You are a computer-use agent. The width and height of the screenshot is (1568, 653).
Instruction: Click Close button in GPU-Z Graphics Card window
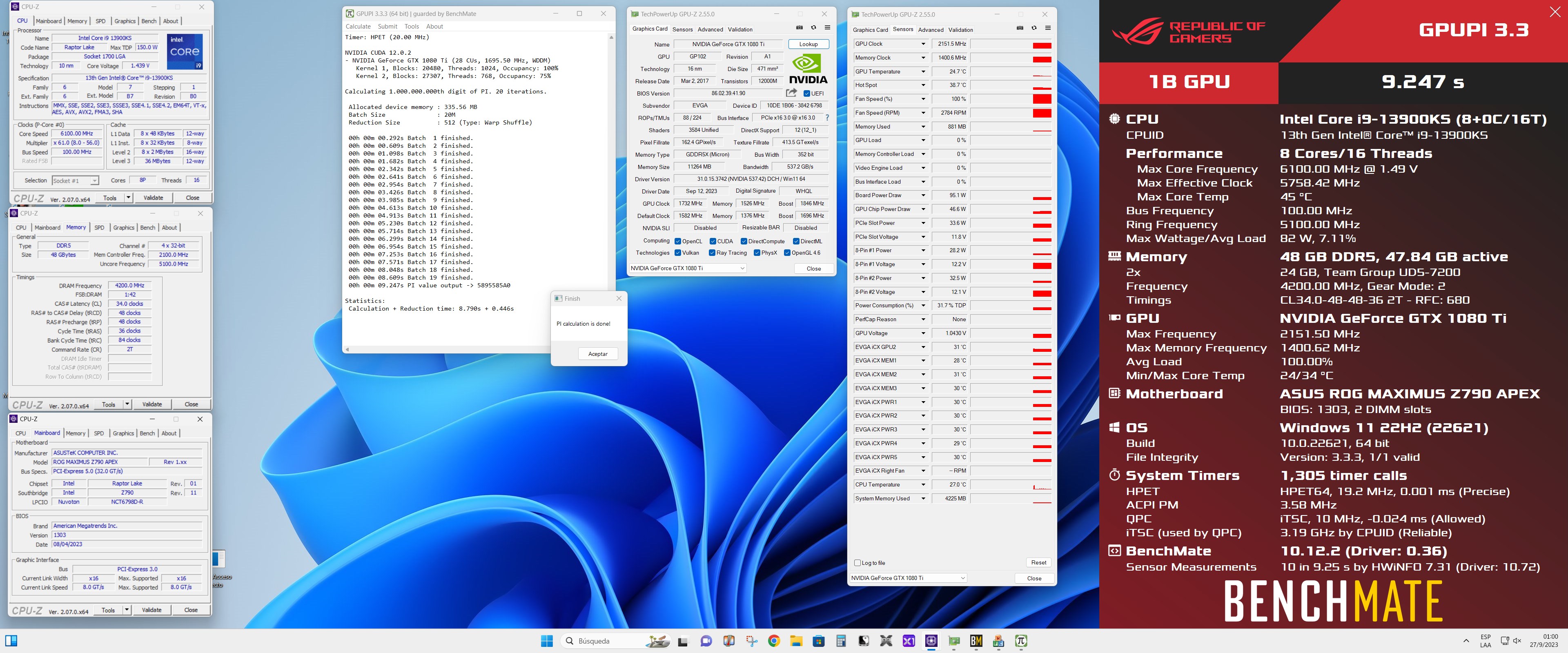(813, 269)
